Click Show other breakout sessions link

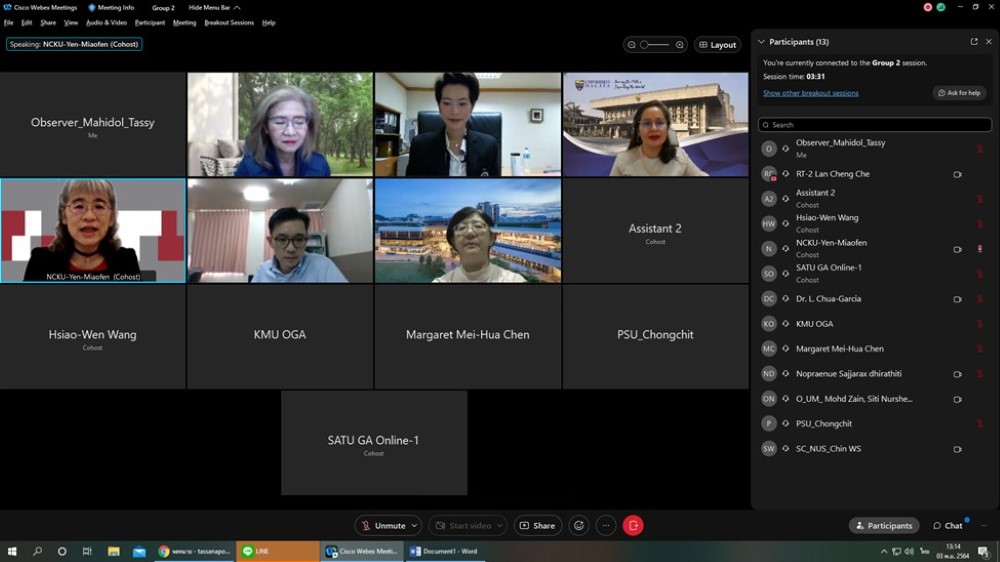(x=810, y=93)
